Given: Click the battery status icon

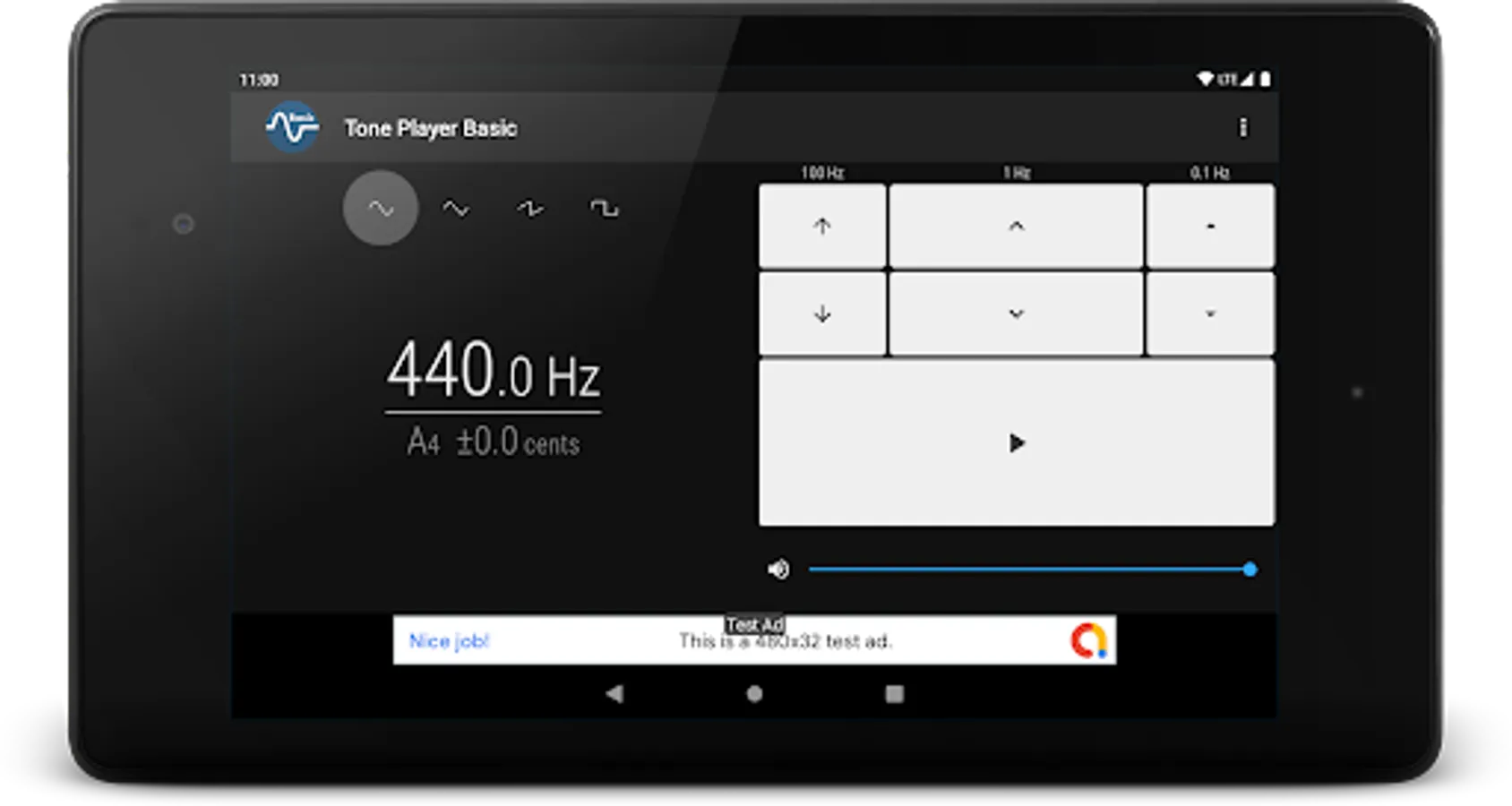Looking at the screenshot, I should point(1265,79).
